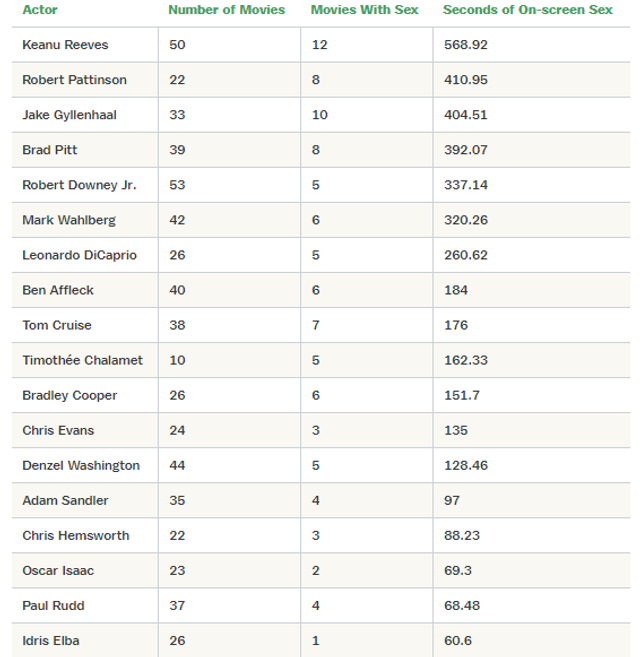Select Seconds of On-screen Sex header

[527, 10]
